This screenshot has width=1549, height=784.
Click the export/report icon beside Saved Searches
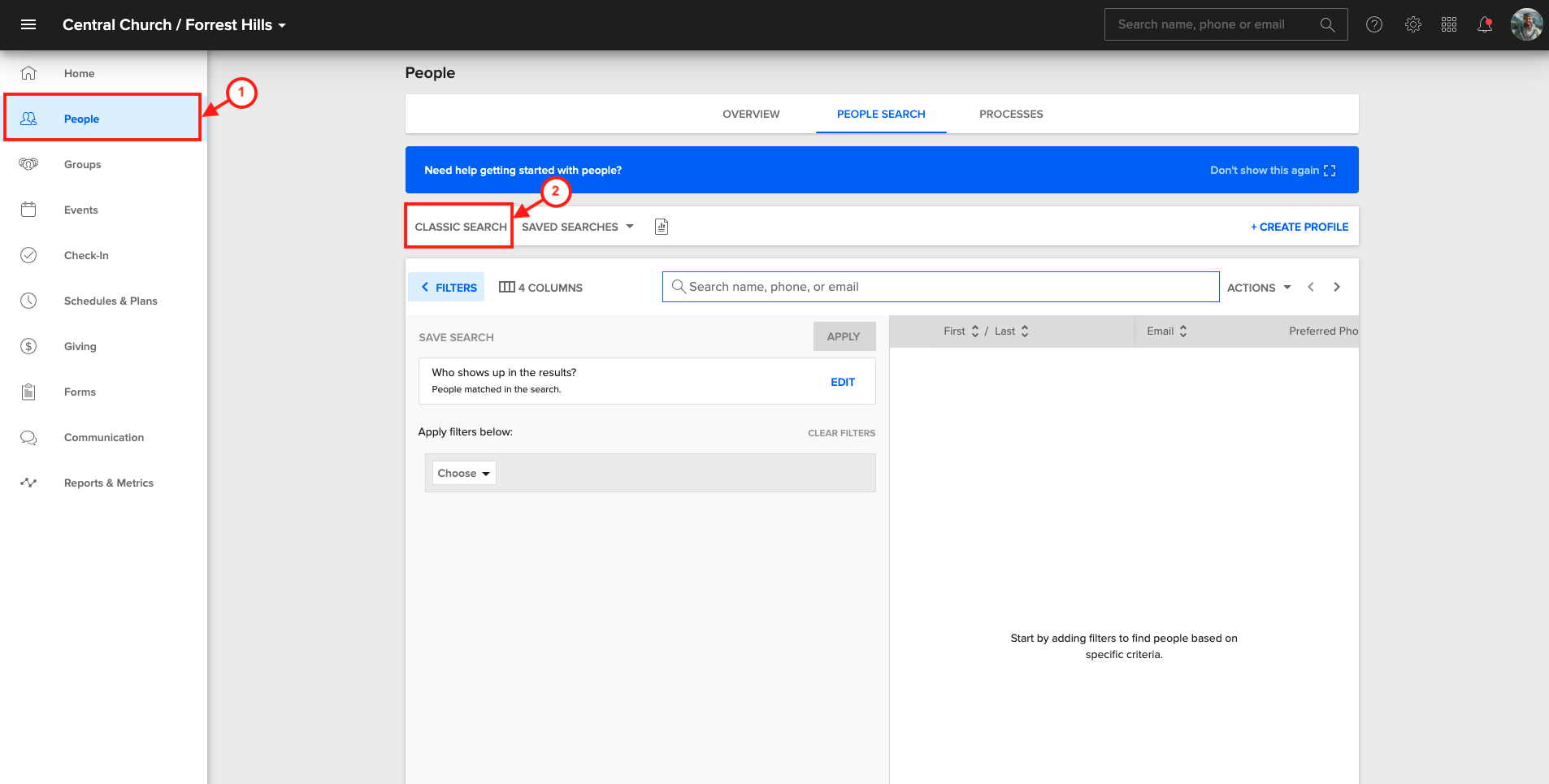[661, 227]
